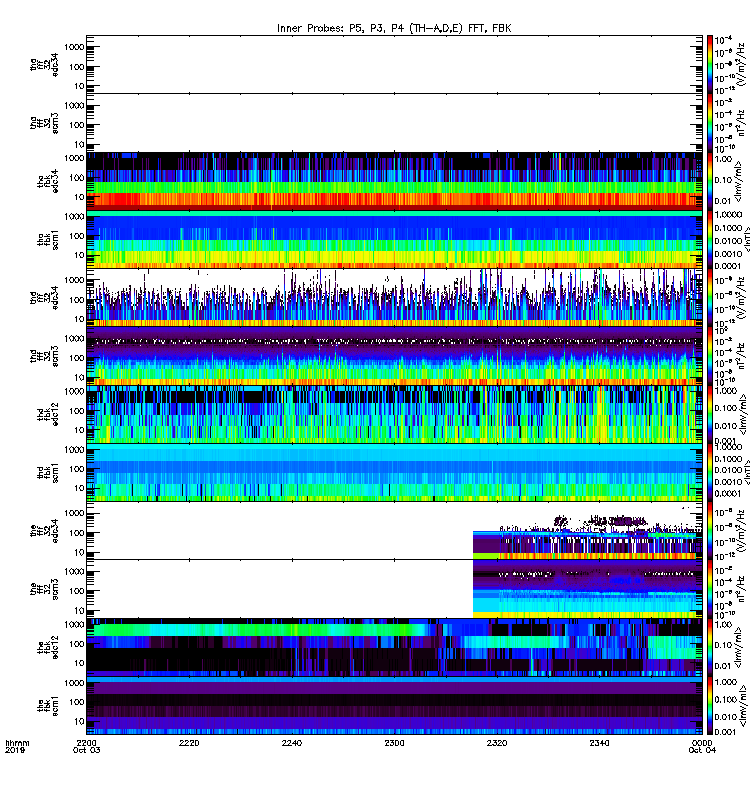Click the the fbk scm1 spectrogram panel
This screenshot has height=800, width=750.
pos(394,706)
